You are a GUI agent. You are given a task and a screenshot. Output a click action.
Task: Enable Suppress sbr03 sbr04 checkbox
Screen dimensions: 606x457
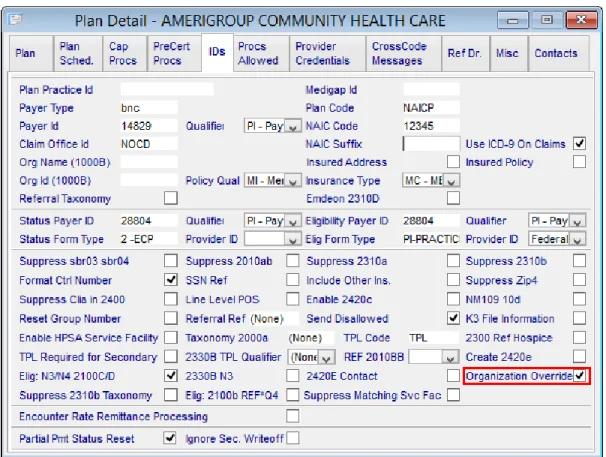coord(171,261)
